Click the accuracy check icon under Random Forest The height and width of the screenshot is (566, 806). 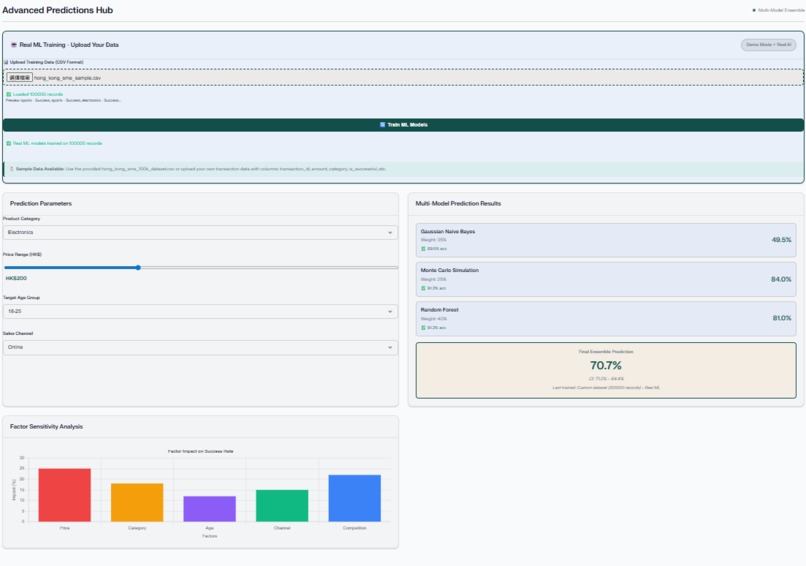(424, 327)
